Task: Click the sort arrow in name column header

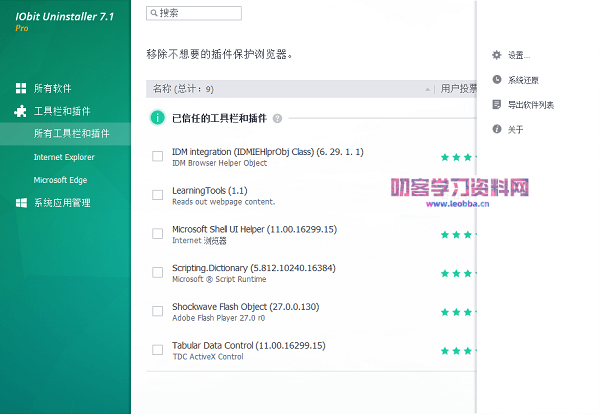Action: (427, 90)
